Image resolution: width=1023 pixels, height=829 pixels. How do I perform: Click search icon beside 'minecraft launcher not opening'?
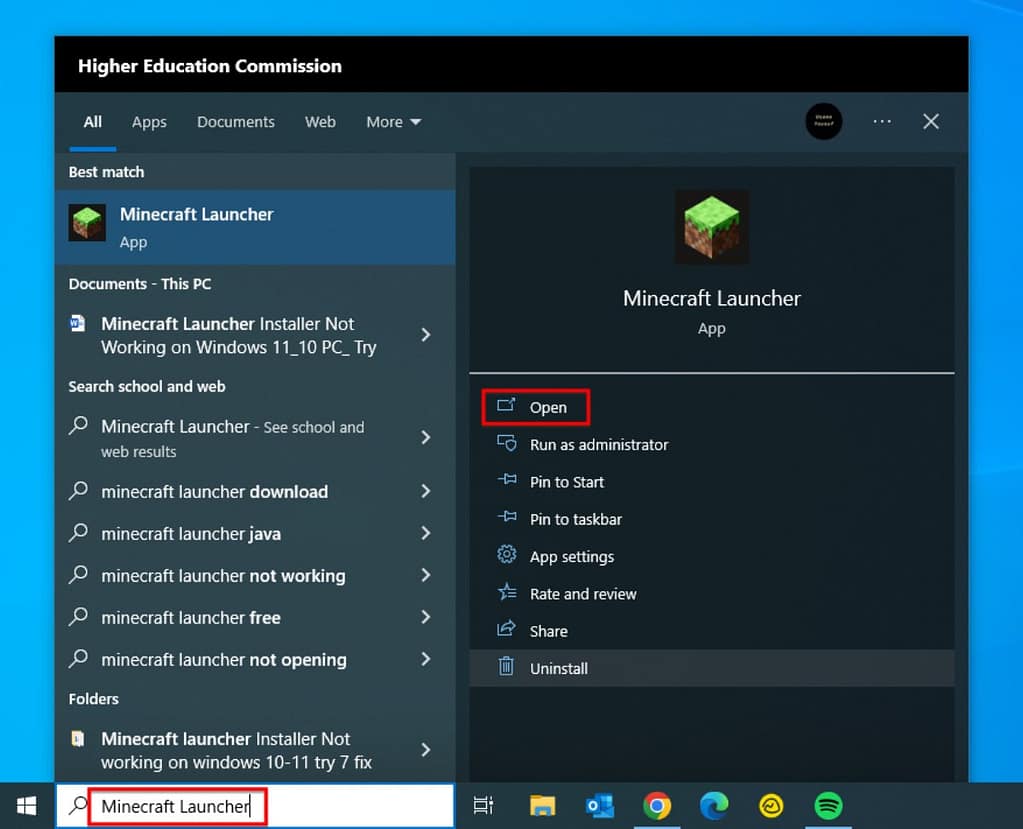(x=78, y=659)
